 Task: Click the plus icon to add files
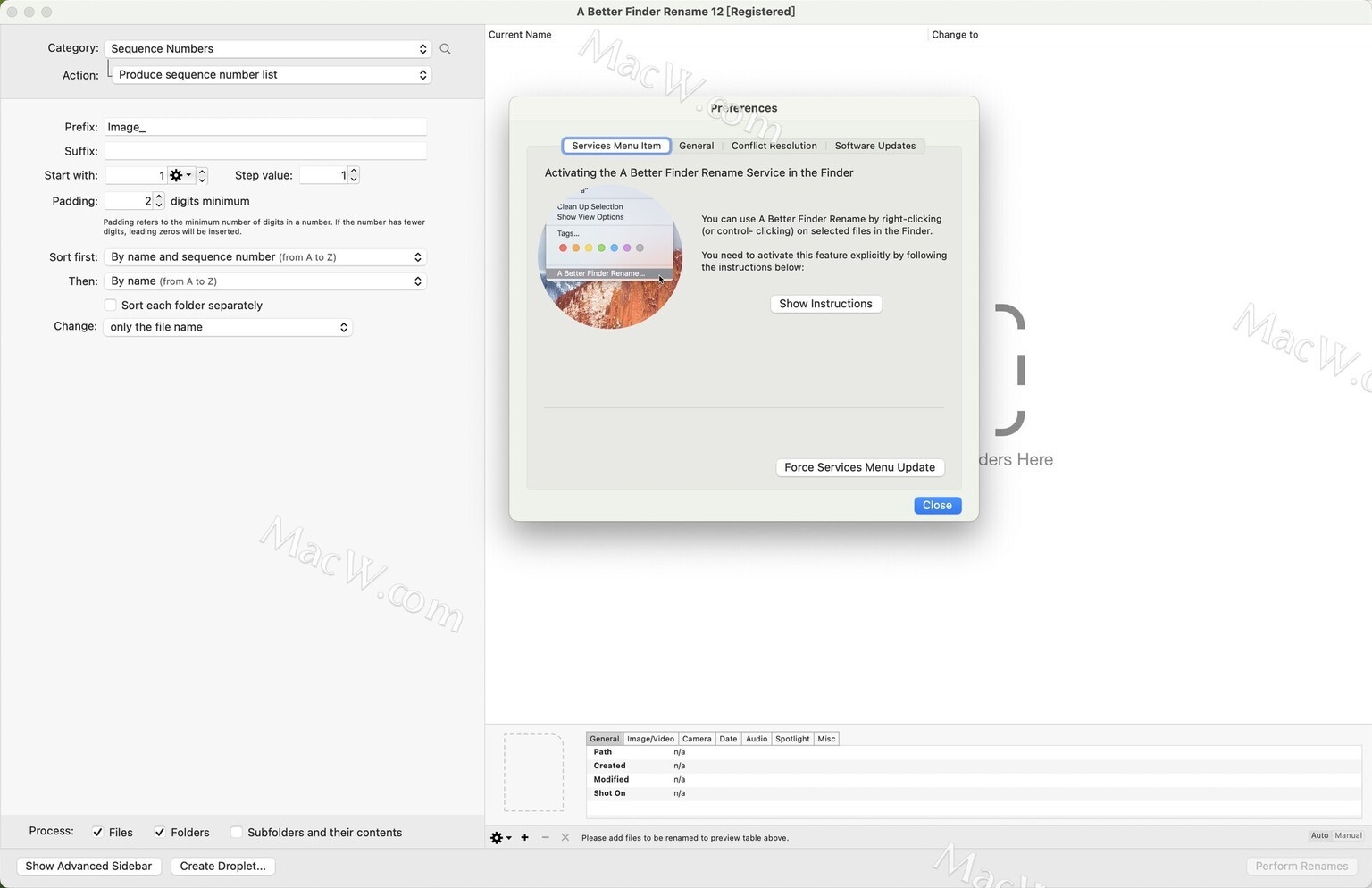(524, 837)
